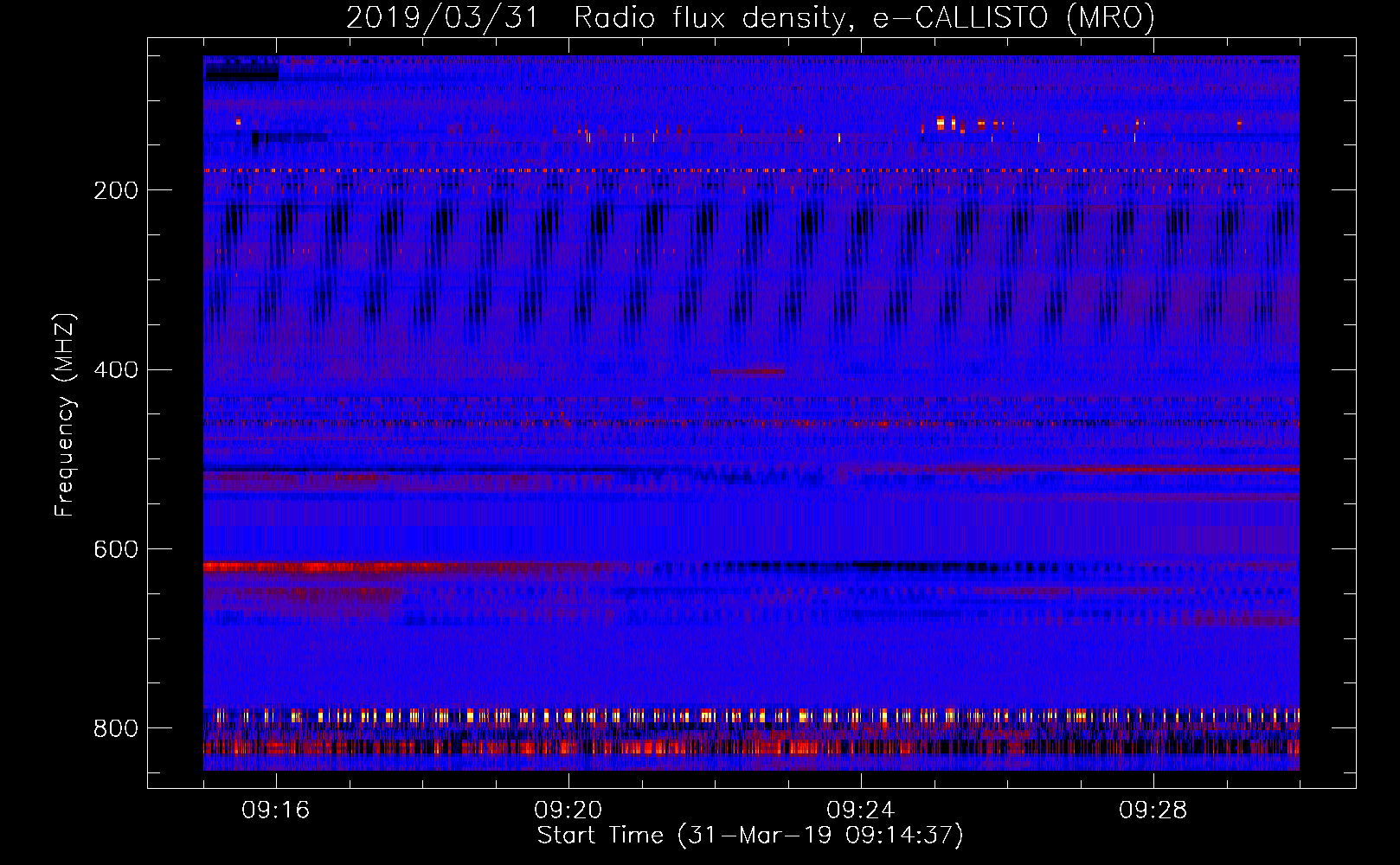Click the 200 frequency tick label

(116, 190)
